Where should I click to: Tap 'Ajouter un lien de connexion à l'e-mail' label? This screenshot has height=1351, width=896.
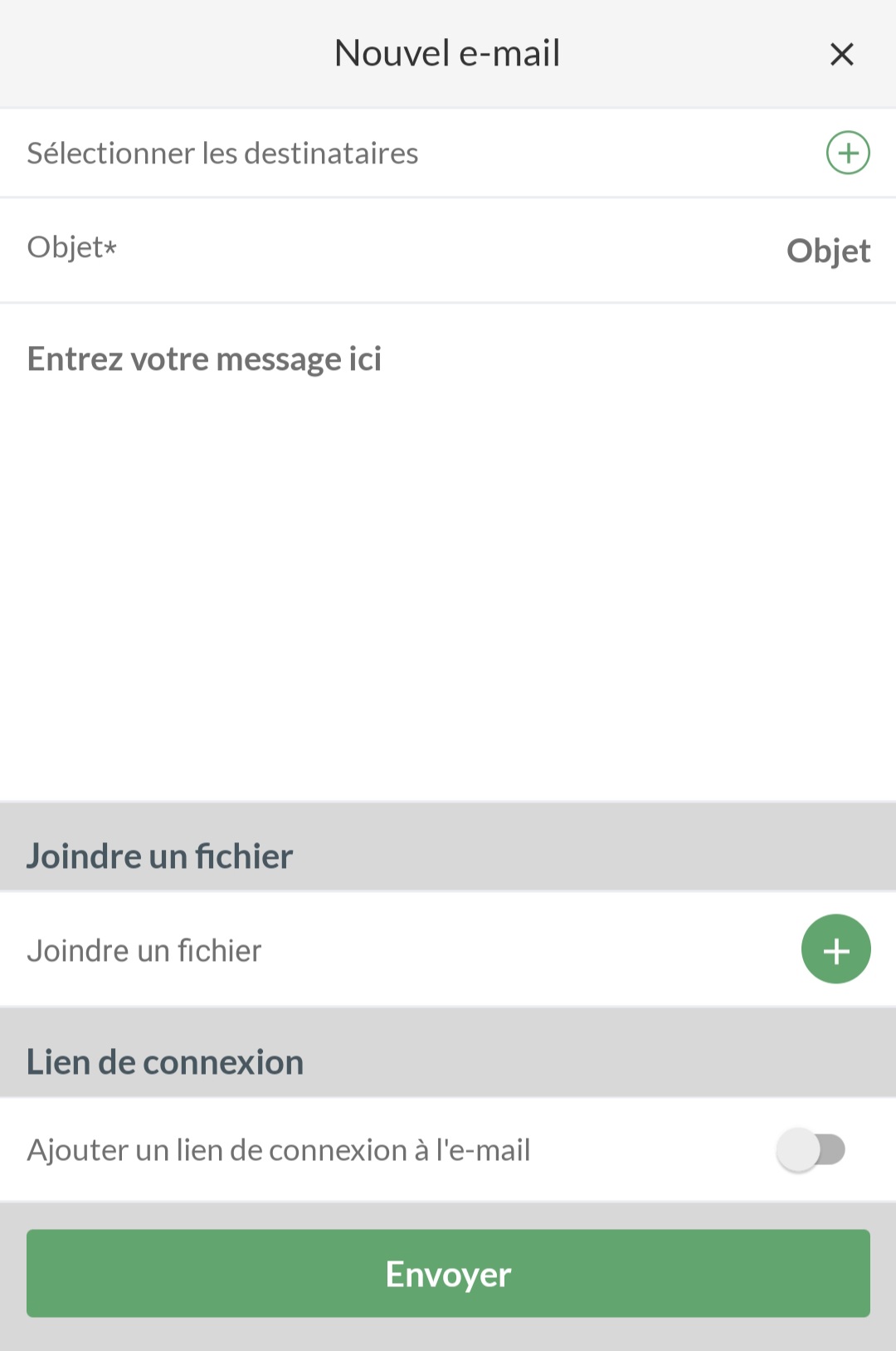point(279,1150)
